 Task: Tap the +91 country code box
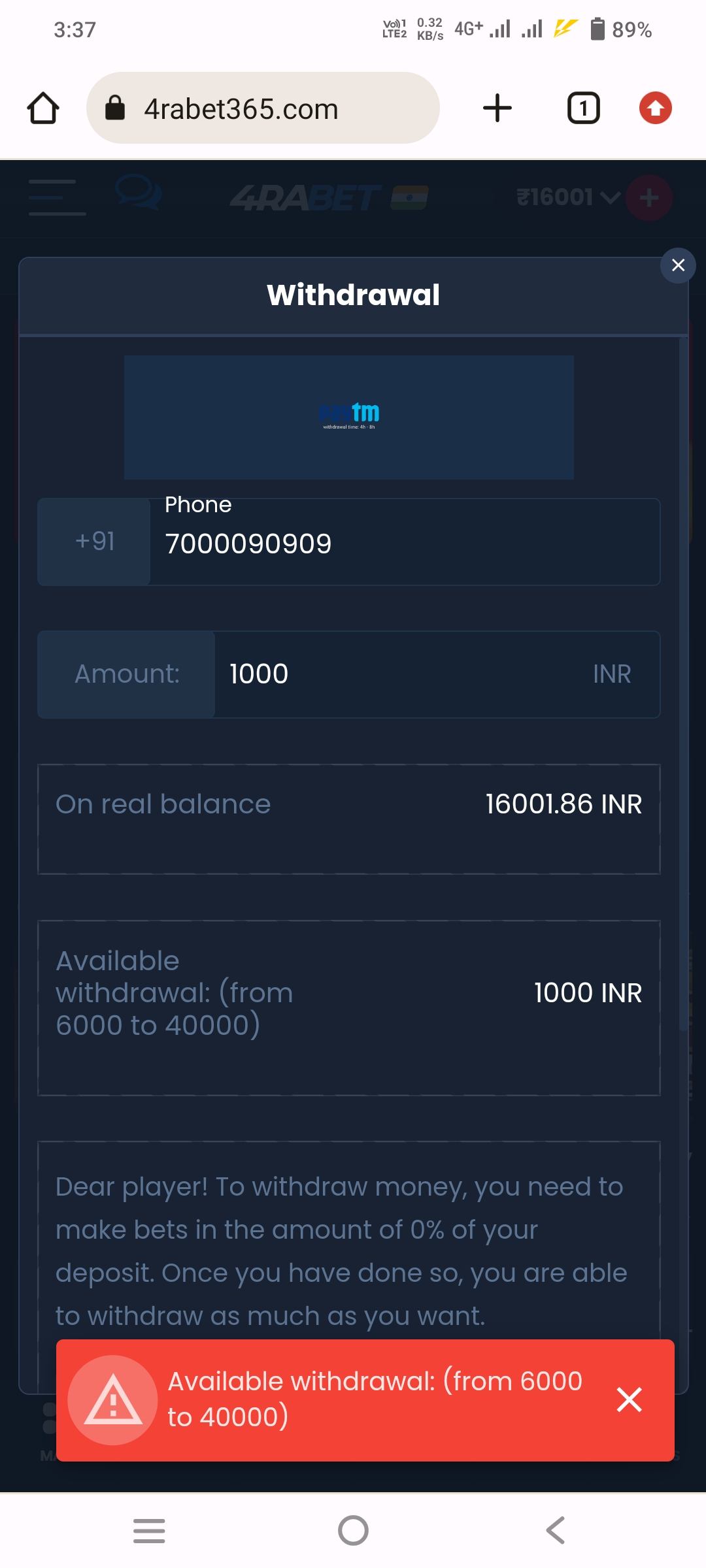(x=95, y=542)
